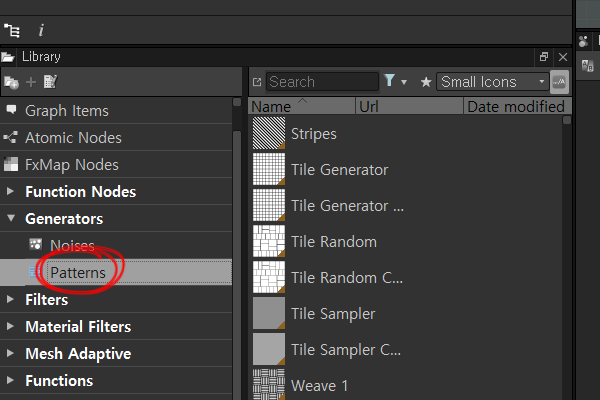Select the truncated Tile Generator ... item
This screenshot has height=400, width=600.
pos(347,206)
